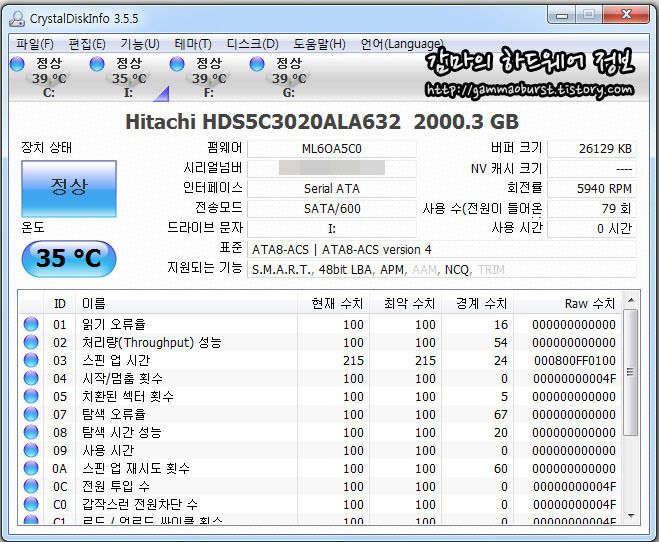Click rotation rate field 5940 RPM
Image resolution: width=659 pixels, height=542 pixels.
coord(592,189)
